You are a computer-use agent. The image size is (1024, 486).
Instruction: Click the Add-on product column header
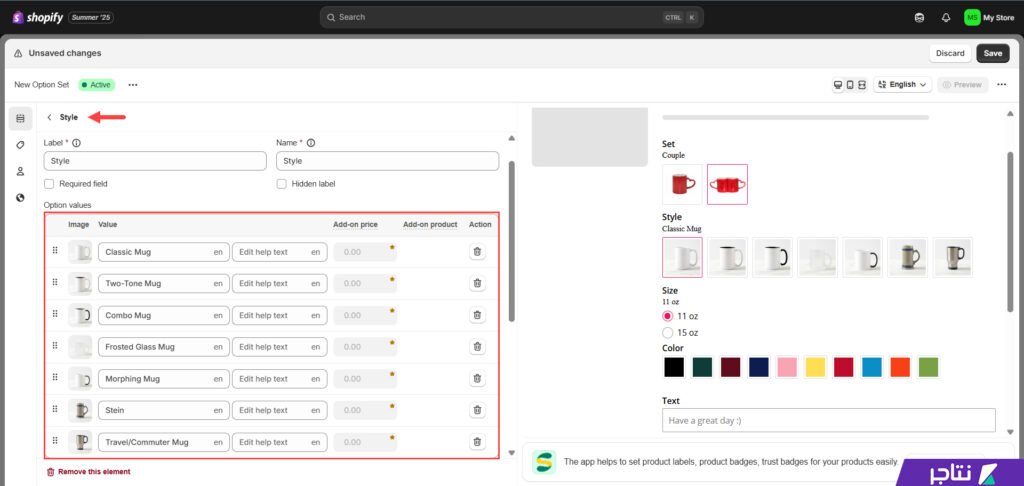coord(430,224)
